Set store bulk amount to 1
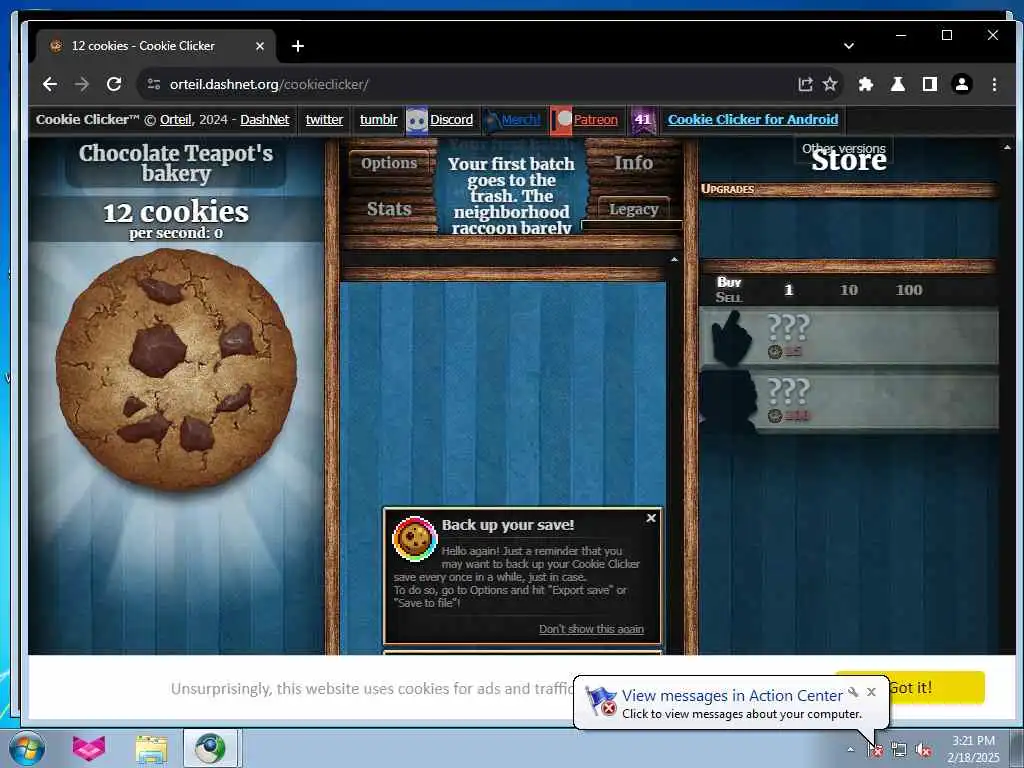 point(788,290)
